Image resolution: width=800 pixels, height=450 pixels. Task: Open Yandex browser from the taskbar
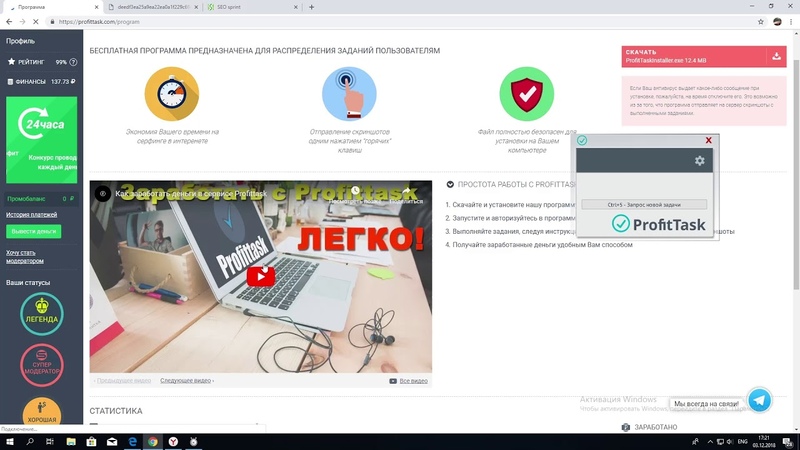pyautogui.click(x=173, y=442)
